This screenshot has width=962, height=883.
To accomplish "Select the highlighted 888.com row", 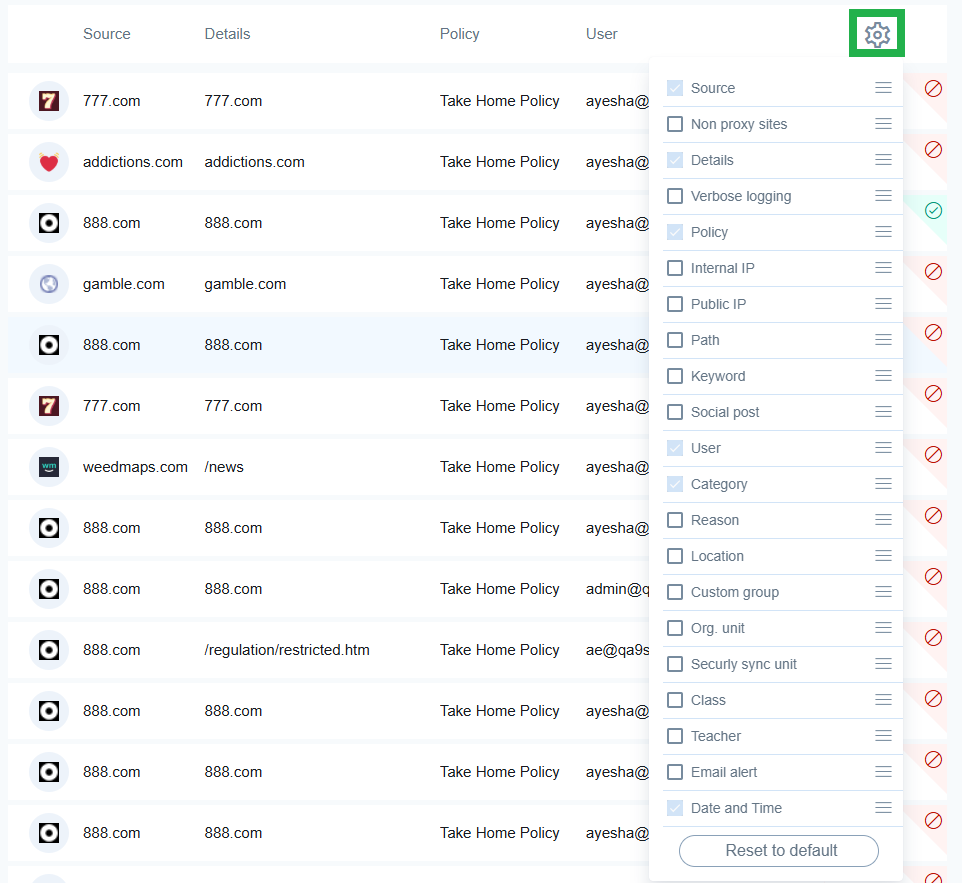I will [x=300, y=344].
